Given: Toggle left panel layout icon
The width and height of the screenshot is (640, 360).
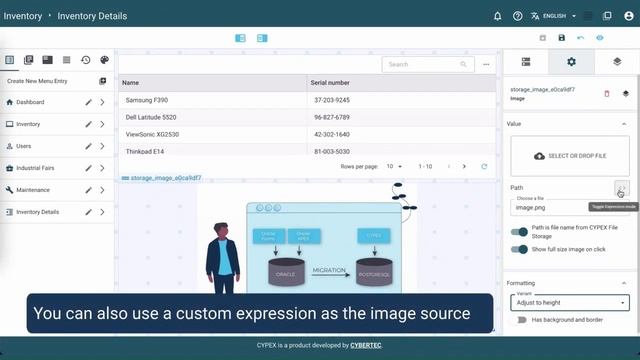Looking at the screenshot, I should [x=240, y=38].
